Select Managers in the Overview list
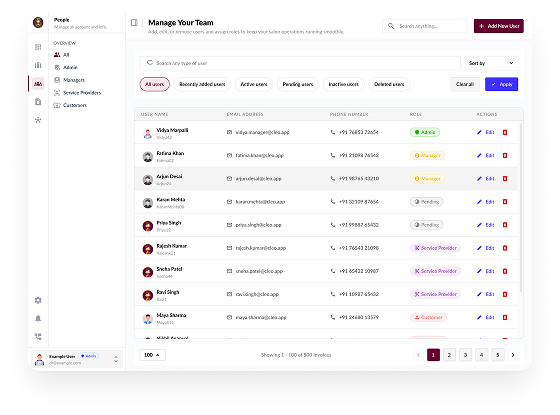The image size is (560, 415). [69, 80]
